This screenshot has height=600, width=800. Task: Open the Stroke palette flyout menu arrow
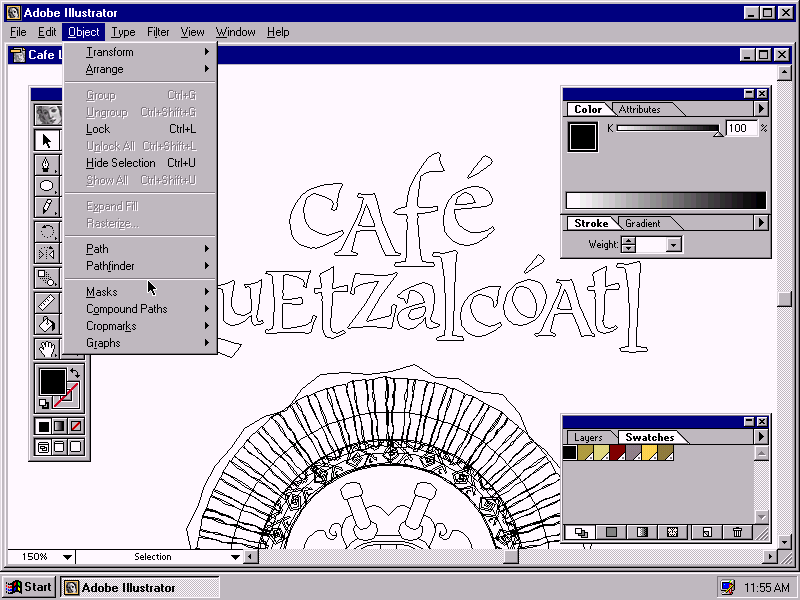[761, 223]
